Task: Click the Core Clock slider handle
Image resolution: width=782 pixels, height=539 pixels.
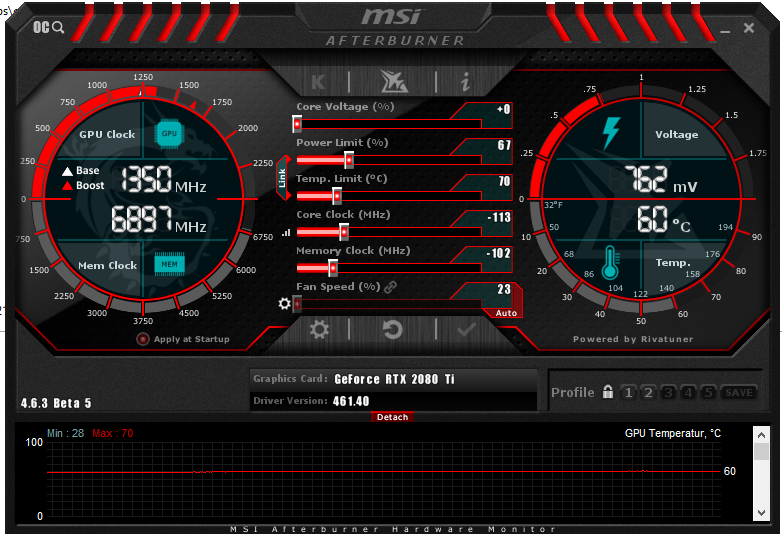Action: (x=344, y=232)
